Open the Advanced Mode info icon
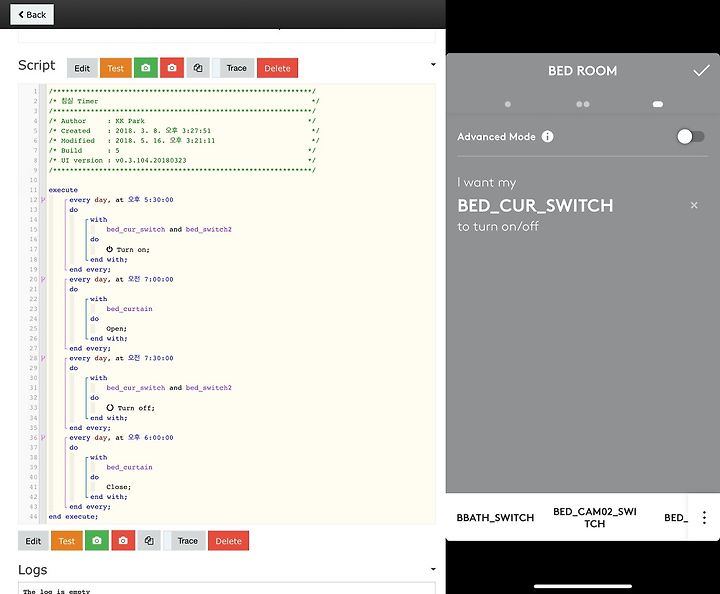This screenshot has width=720, height=594. tap(547, 136)
